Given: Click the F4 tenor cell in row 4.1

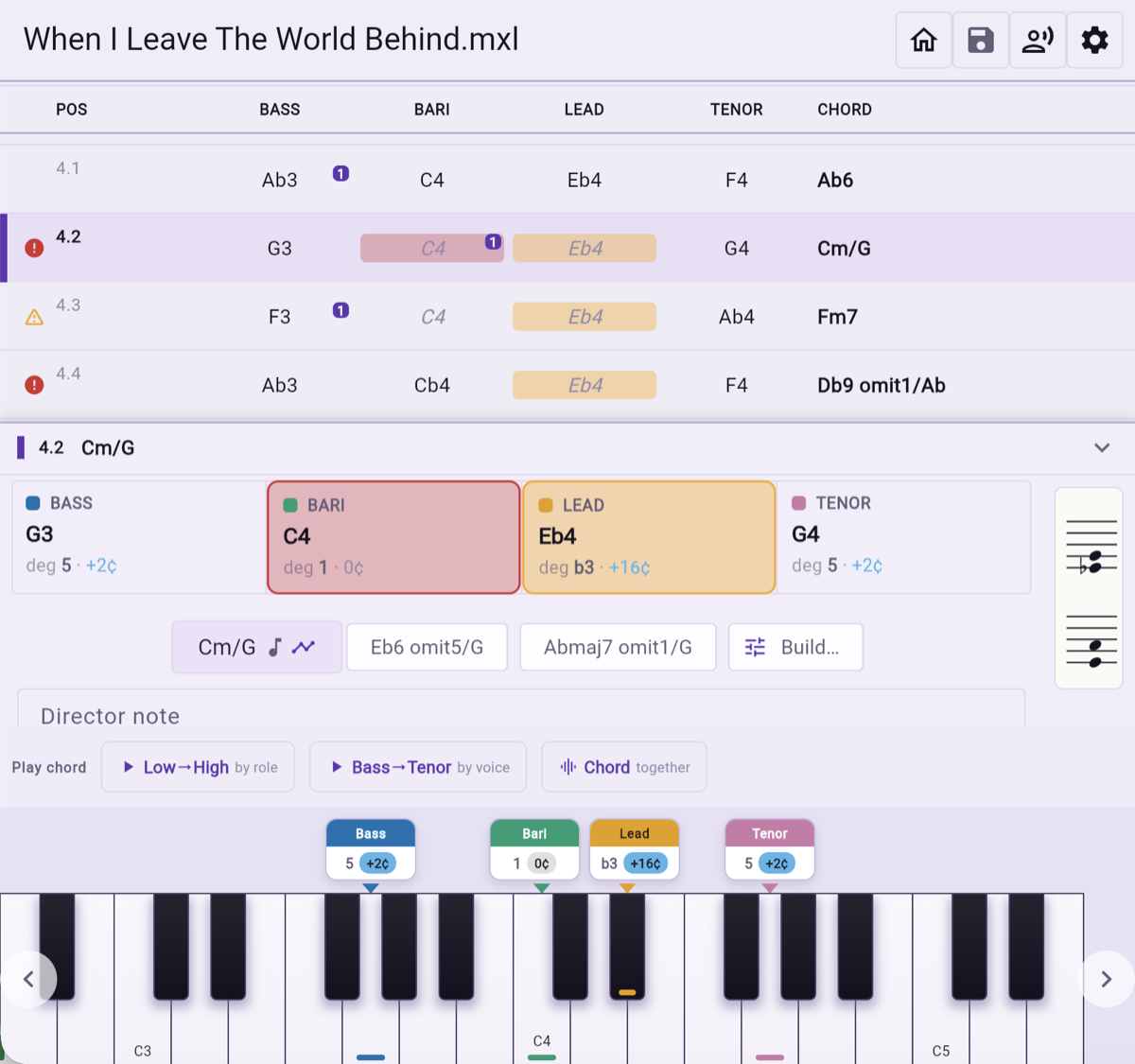Looking at the screenshot, I should click(737, 180).
